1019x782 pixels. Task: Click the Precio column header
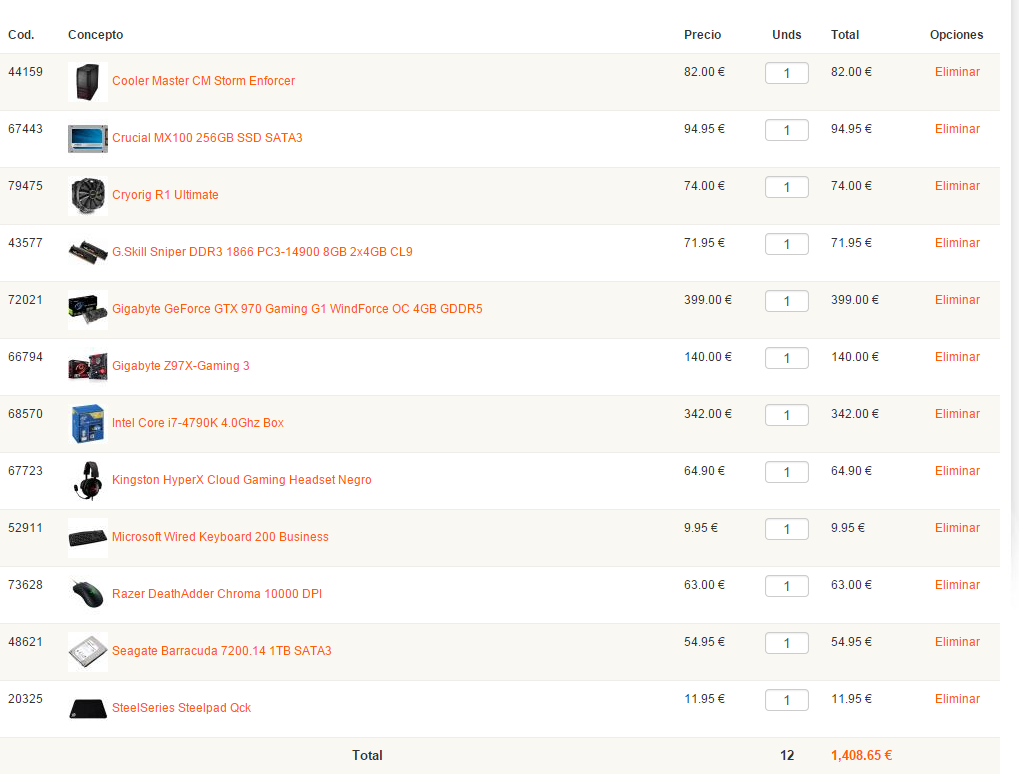(x=703, y=35)
